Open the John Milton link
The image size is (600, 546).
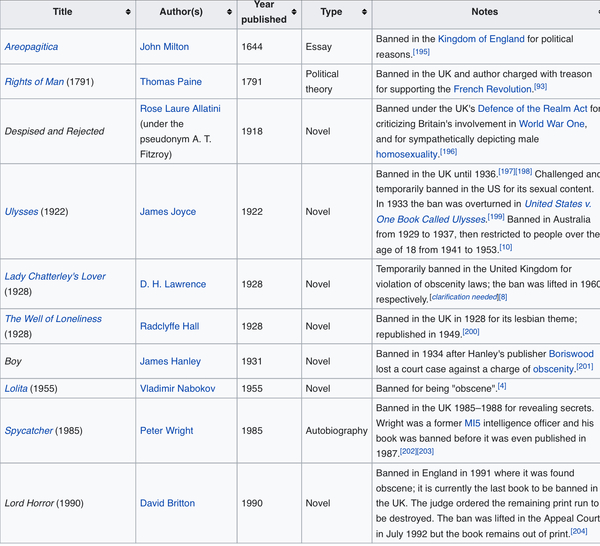point(164,47)
